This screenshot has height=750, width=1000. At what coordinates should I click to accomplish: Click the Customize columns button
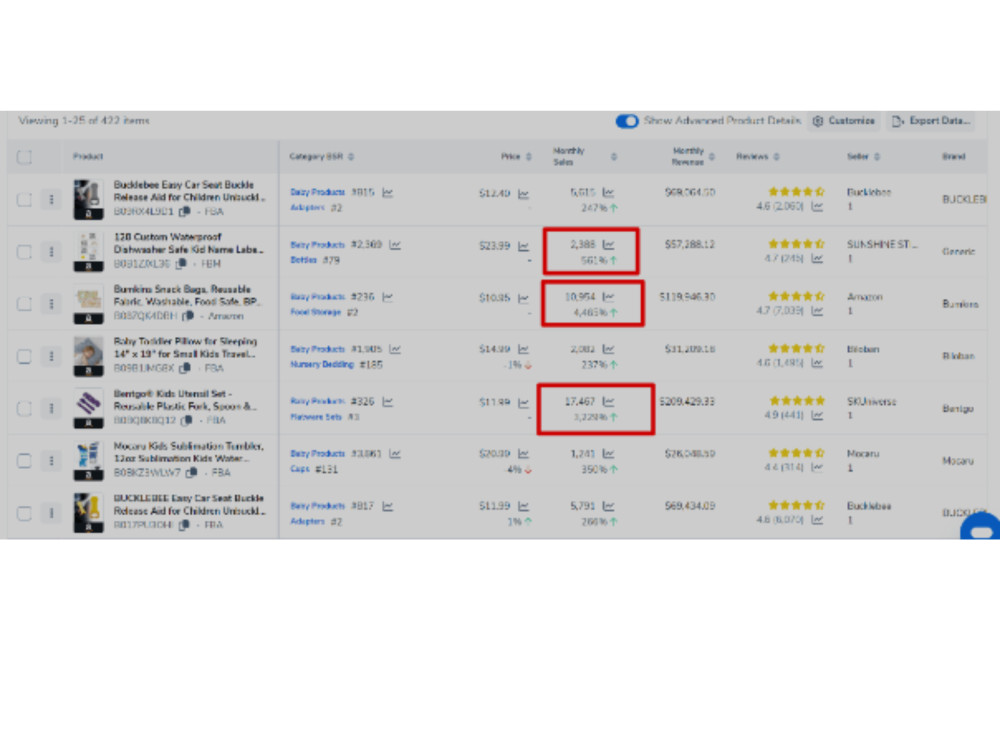point(843,121)
